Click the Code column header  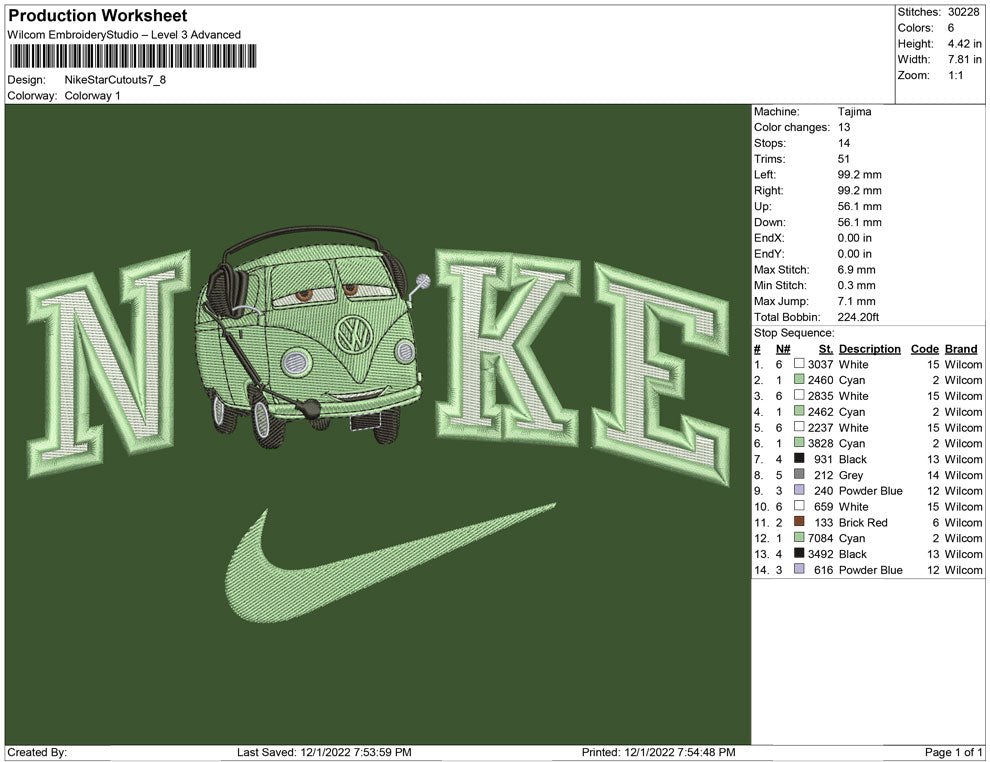[924, 349]
